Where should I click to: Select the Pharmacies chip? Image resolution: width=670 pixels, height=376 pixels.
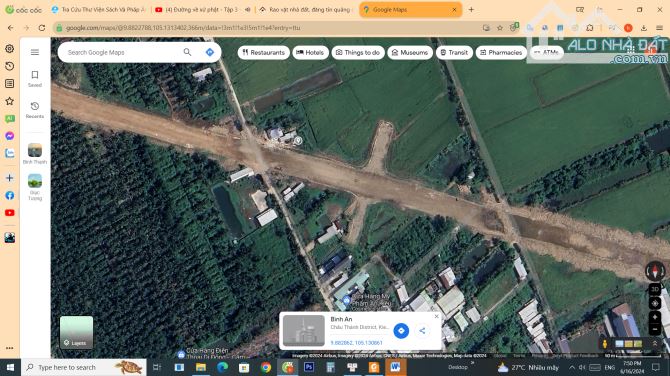click(x=501, y=53)
